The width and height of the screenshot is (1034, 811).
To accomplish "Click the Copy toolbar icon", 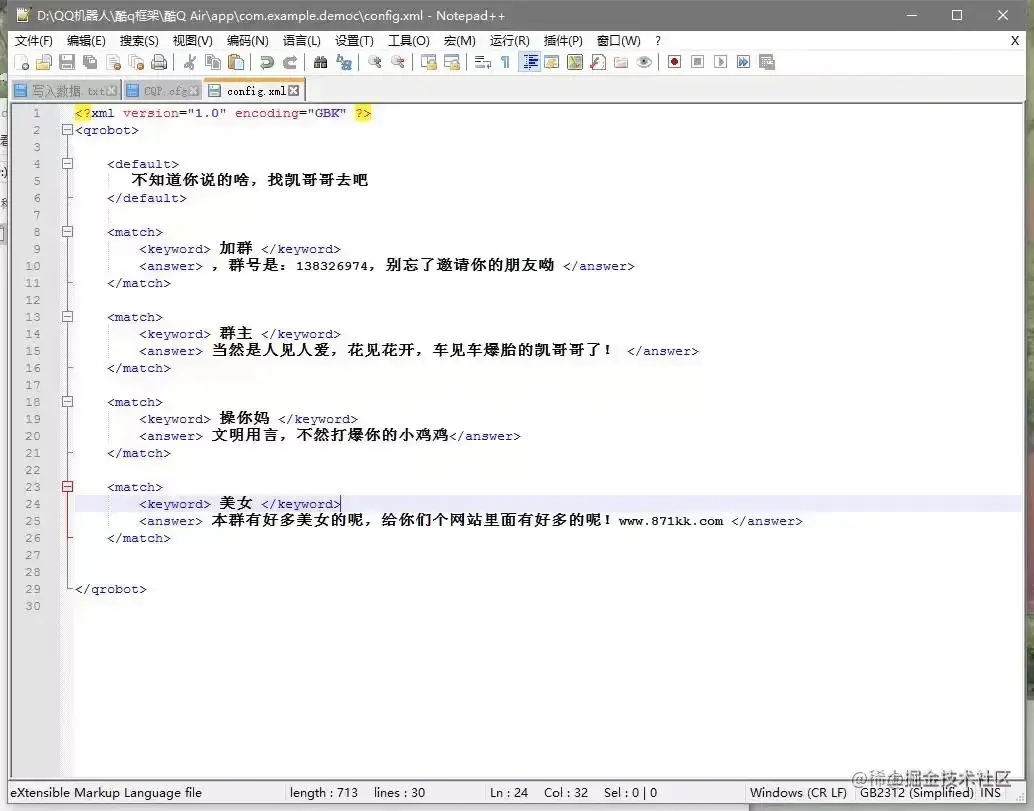I will point(213,63).
